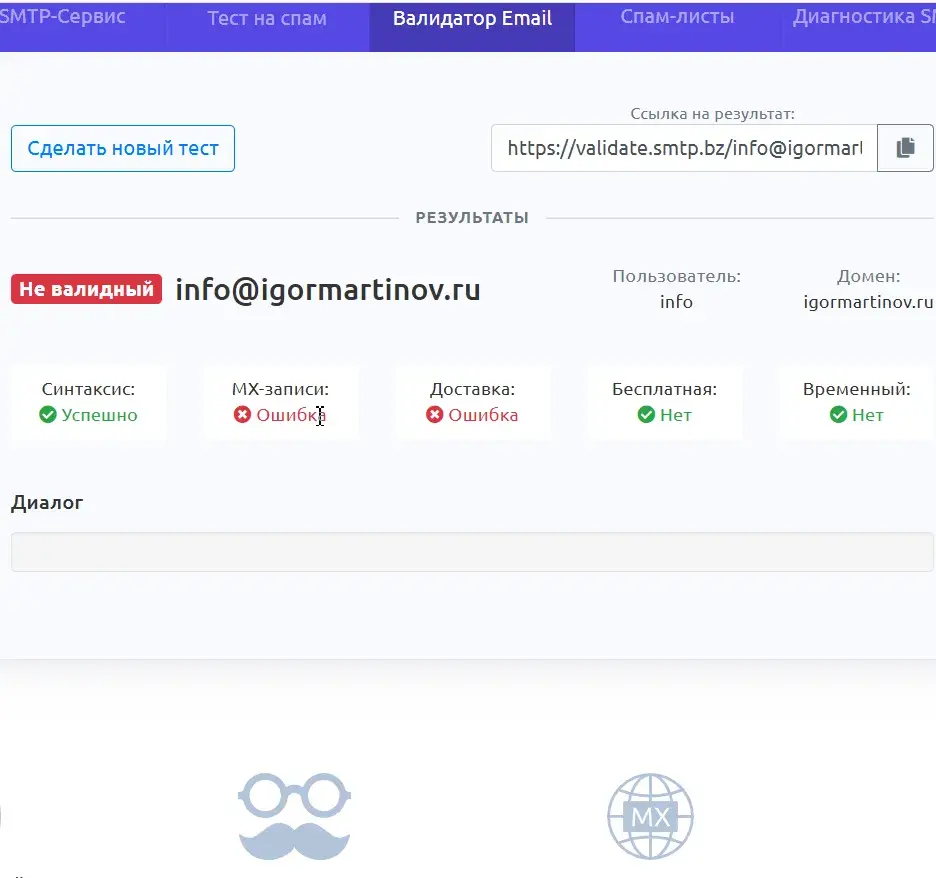The width and height of the screenshot is (936, 878).
Task: Click the info@igormartinov.ru email heading
Action: point(328,290)
